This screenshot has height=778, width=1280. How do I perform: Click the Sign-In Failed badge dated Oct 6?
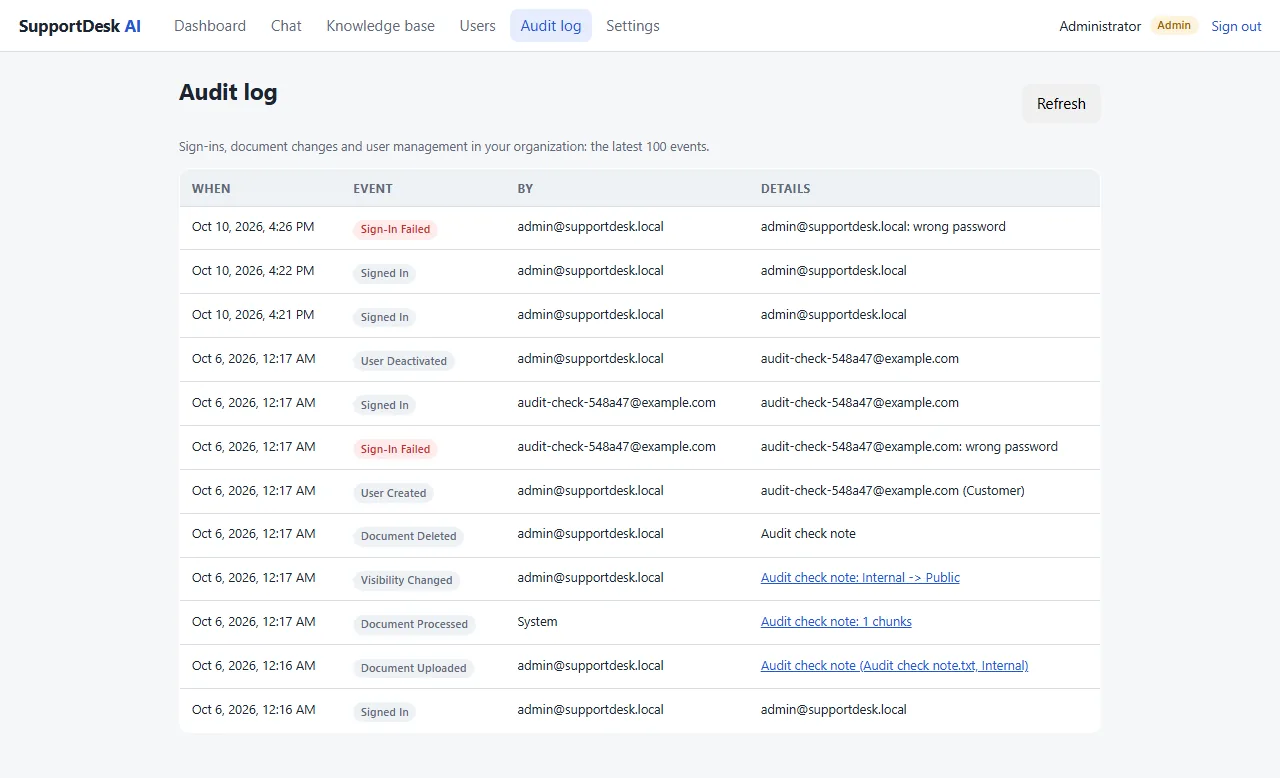tap(395, 449)
